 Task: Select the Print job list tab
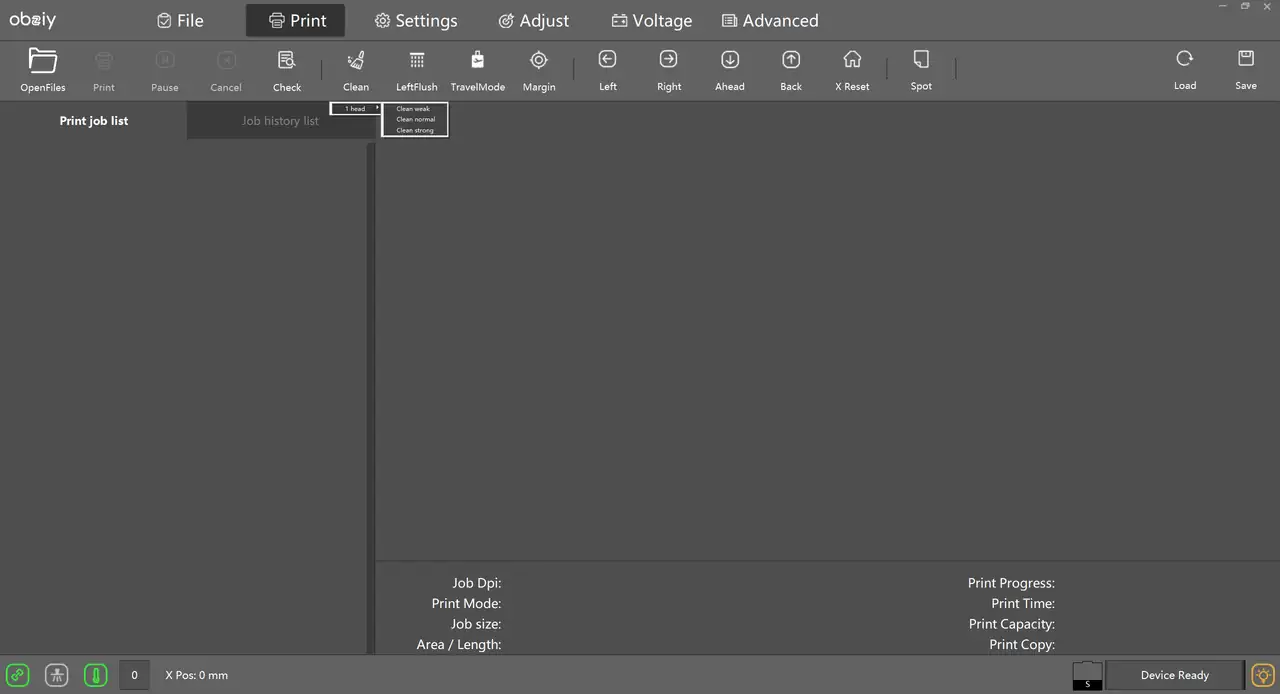[94, 121]
